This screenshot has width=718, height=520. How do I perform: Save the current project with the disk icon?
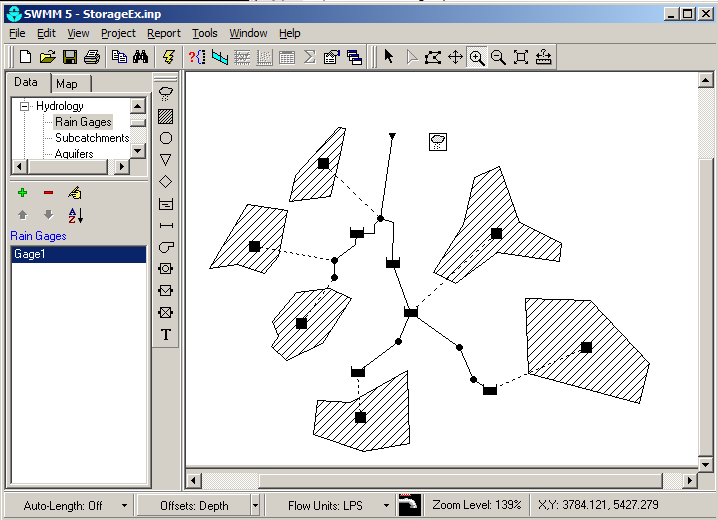[x=70, y=57]
